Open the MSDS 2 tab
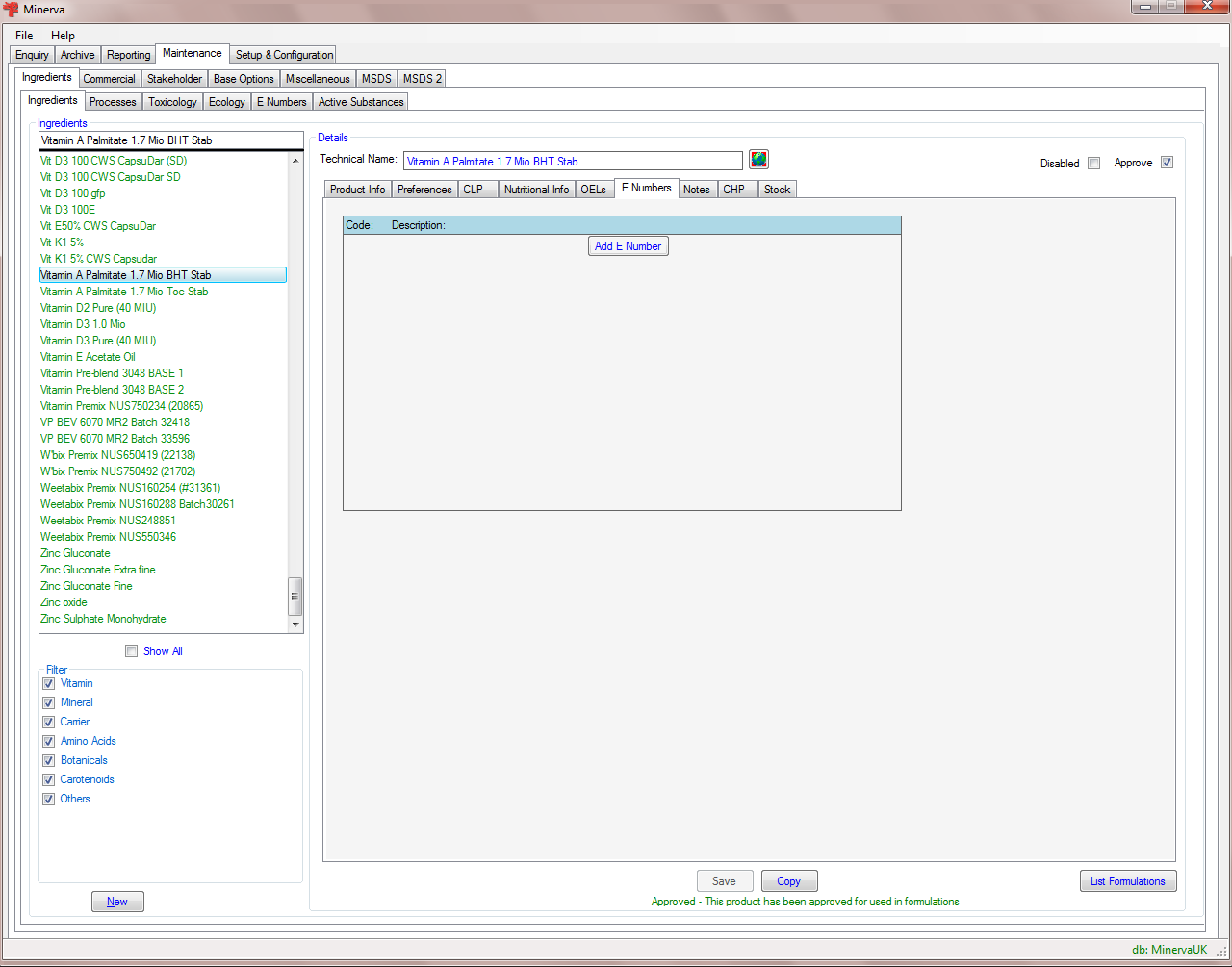 pyautogui.click(x=423, y=79)
